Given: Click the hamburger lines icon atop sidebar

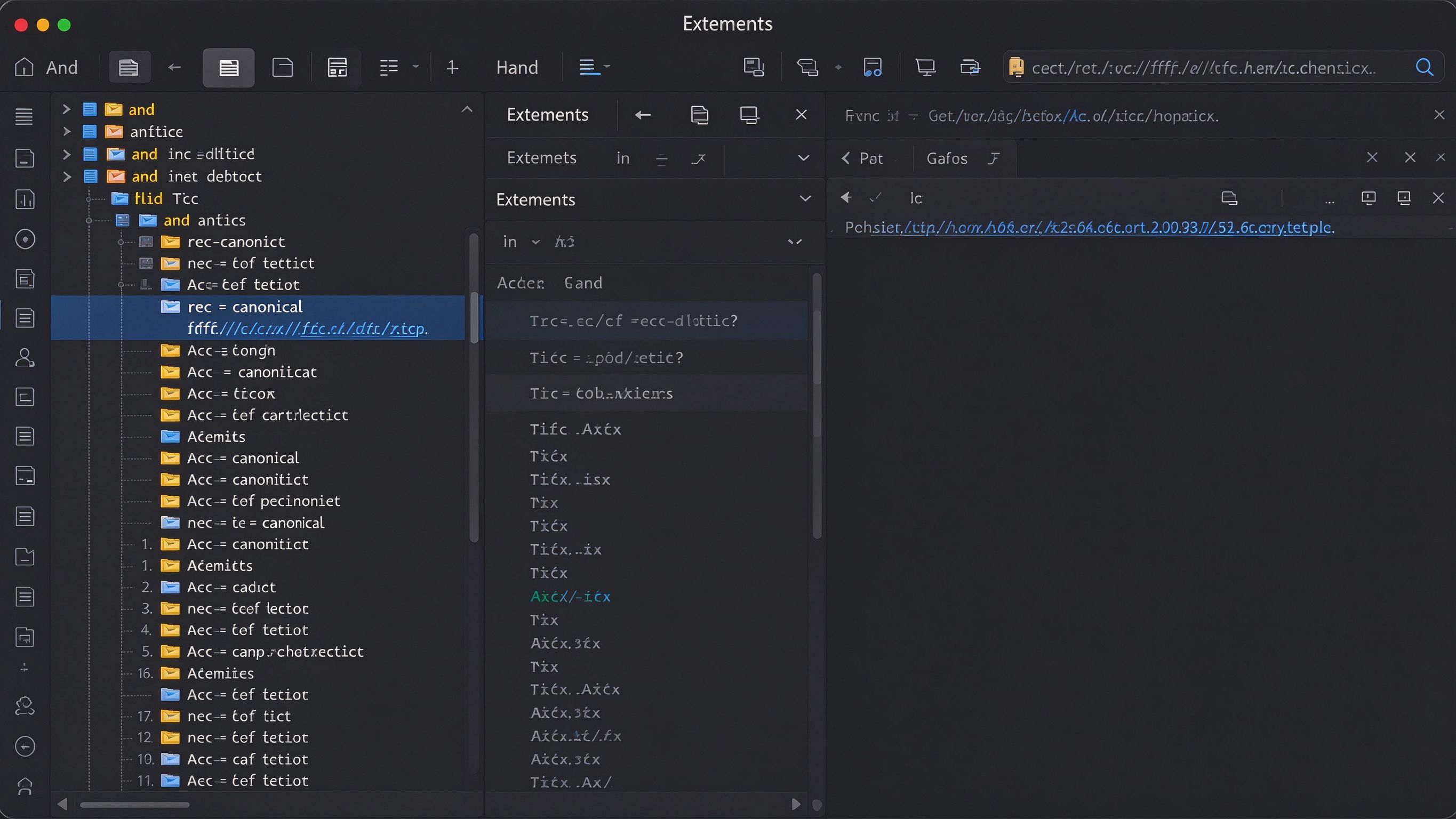Looking at the screenshot, I should [24, 116].
